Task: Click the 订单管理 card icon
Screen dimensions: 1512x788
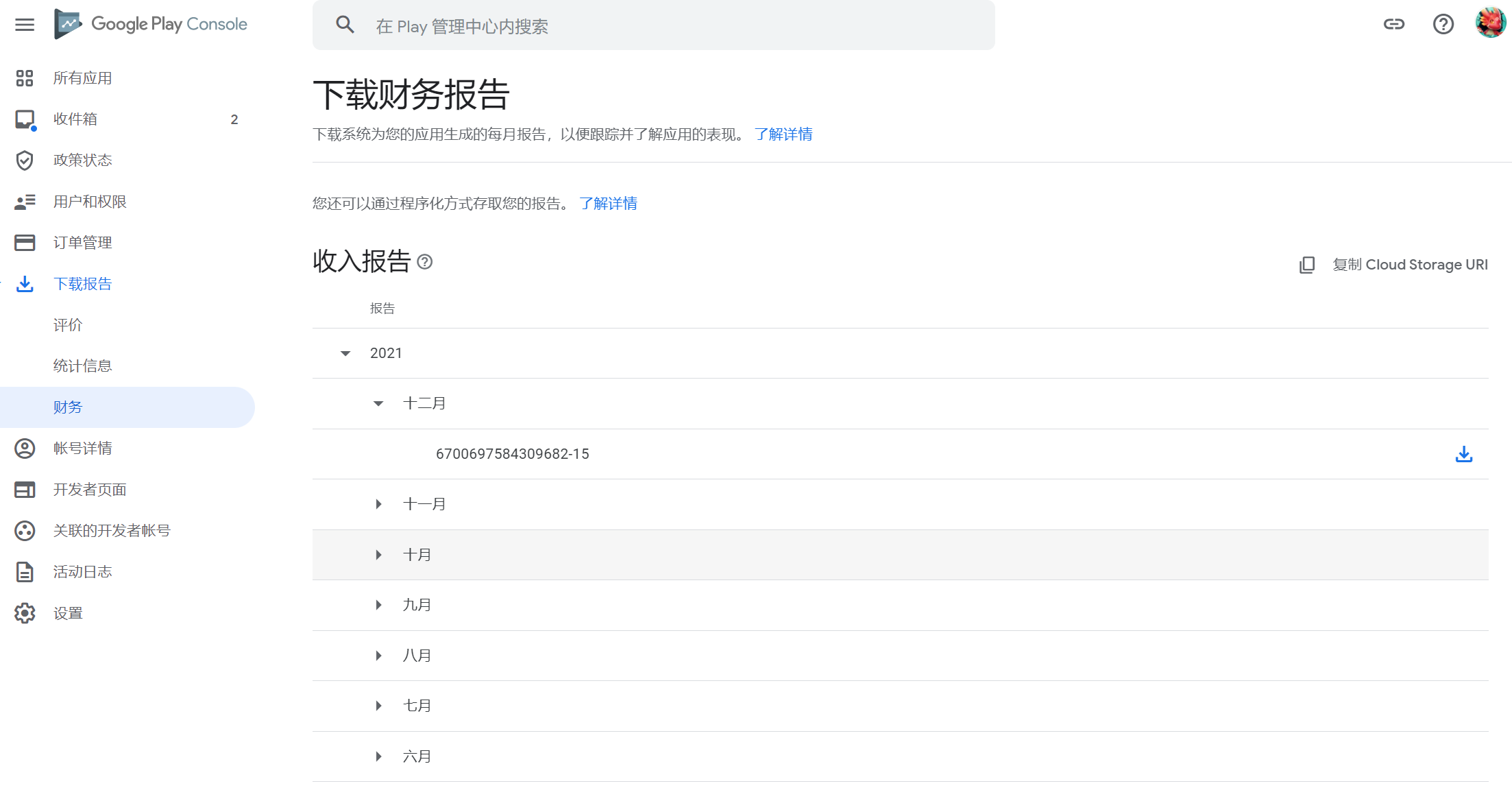Action: (x=25, y=242)
